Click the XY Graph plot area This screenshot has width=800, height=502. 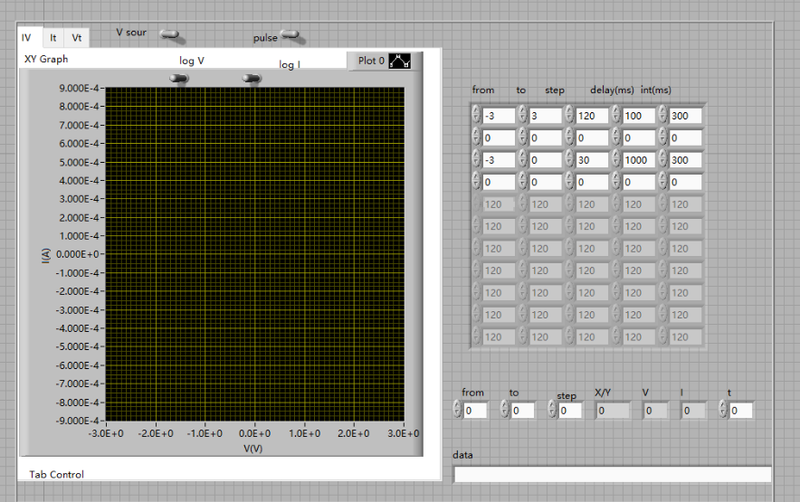[254, 253]
